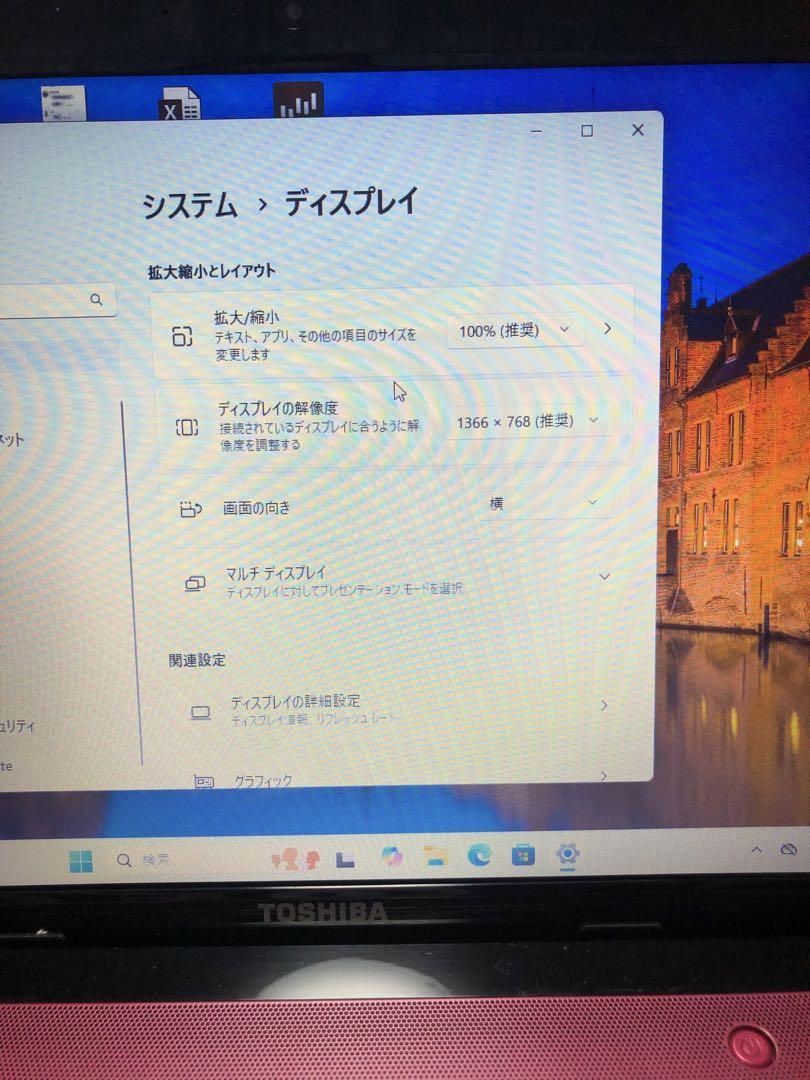Screen dimensions: 810x1080
Task: Click the グラフィック icon
Action: (x=204, y=782)
